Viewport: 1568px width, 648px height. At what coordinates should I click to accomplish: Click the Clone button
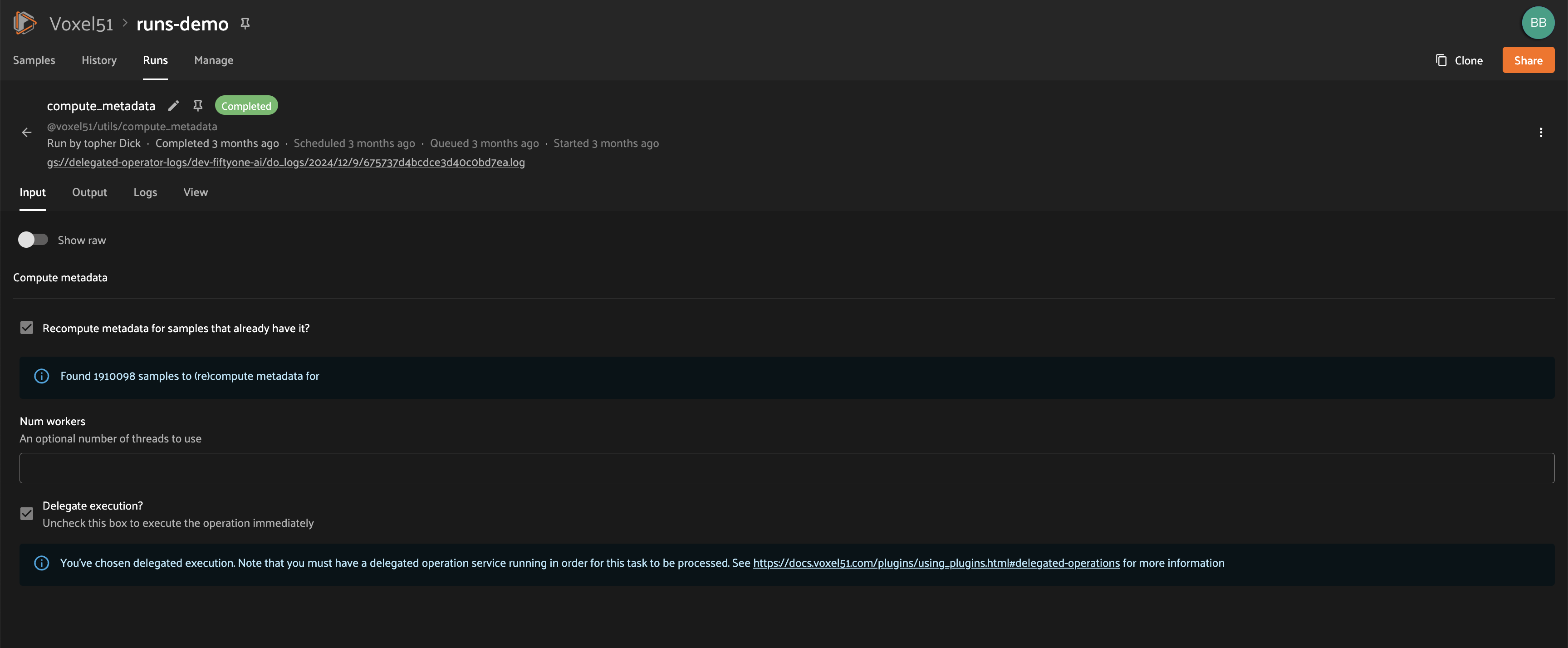coord(1459,60)
